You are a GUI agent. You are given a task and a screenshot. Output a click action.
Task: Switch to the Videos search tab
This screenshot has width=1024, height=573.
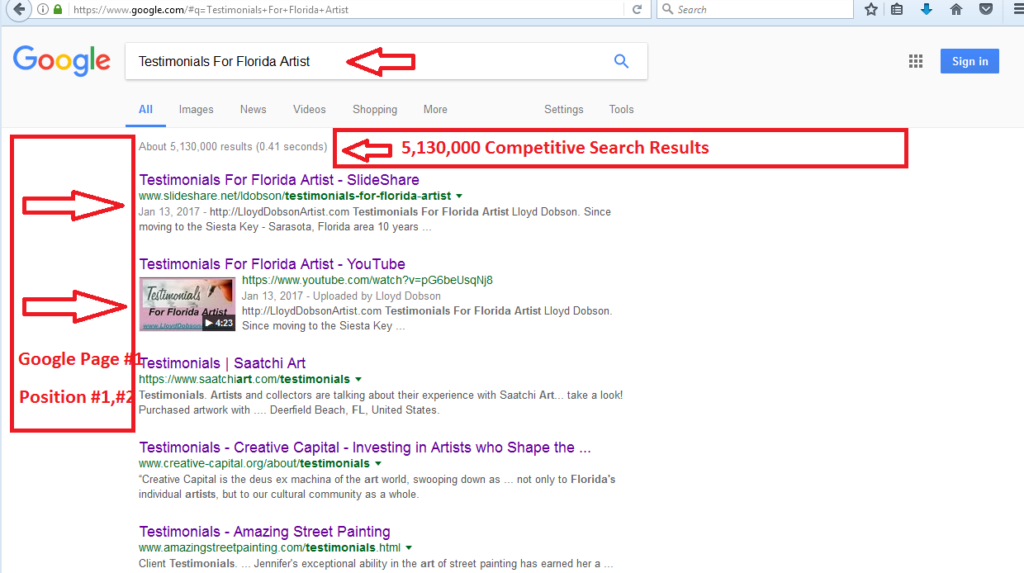pyautogui.click(x=309, y=110)
